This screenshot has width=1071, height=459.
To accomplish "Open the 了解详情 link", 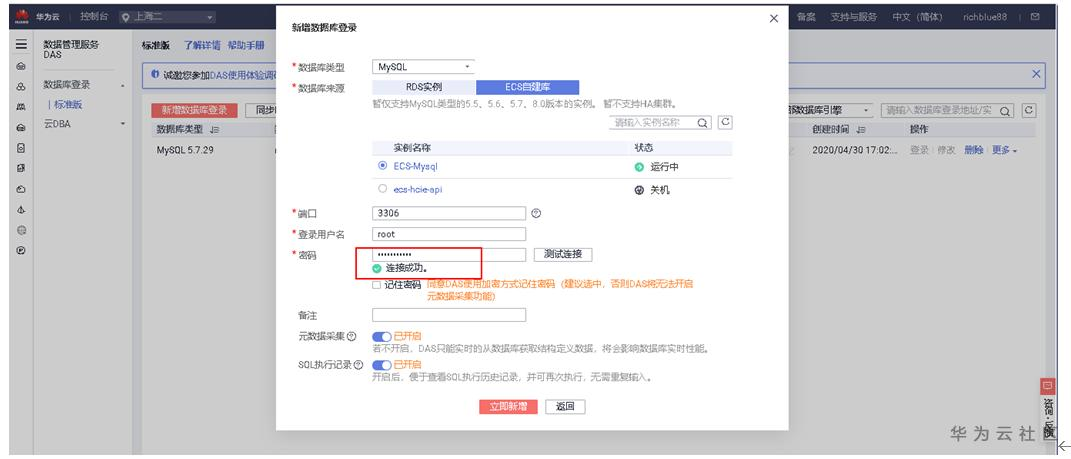I will click(201, 45).
